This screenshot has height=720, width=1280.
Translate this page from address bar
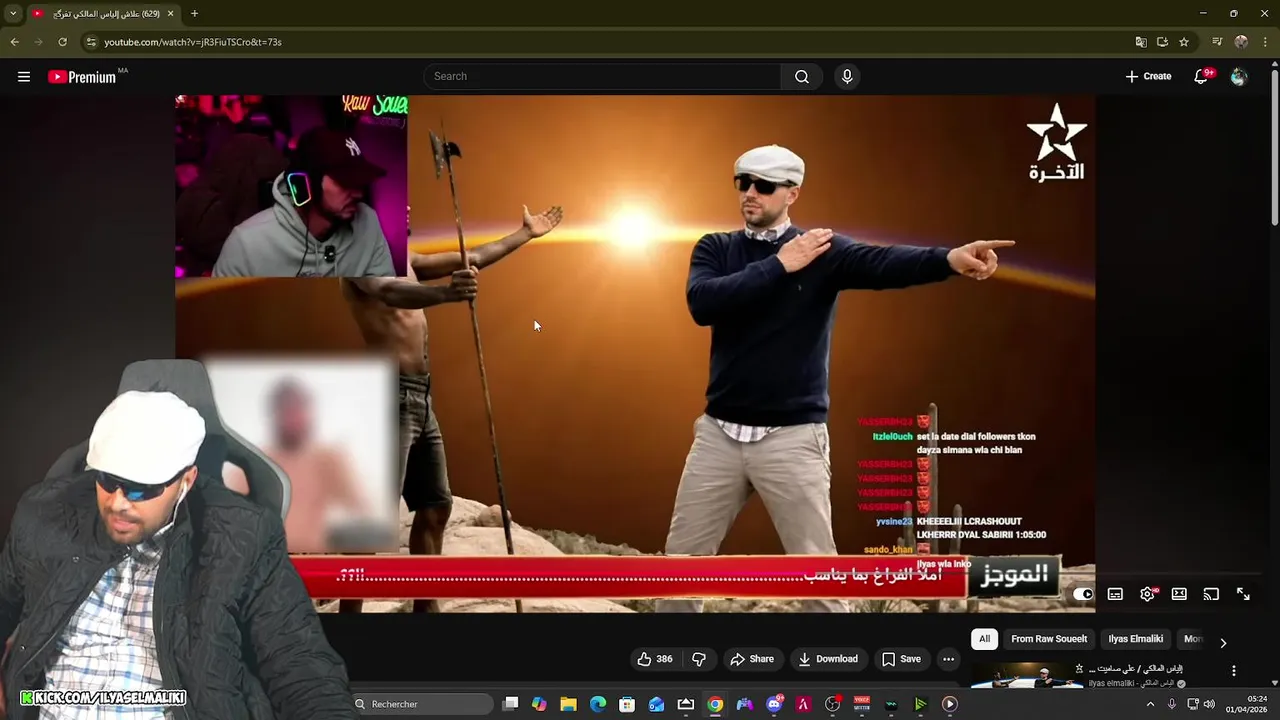[1141, 42]
